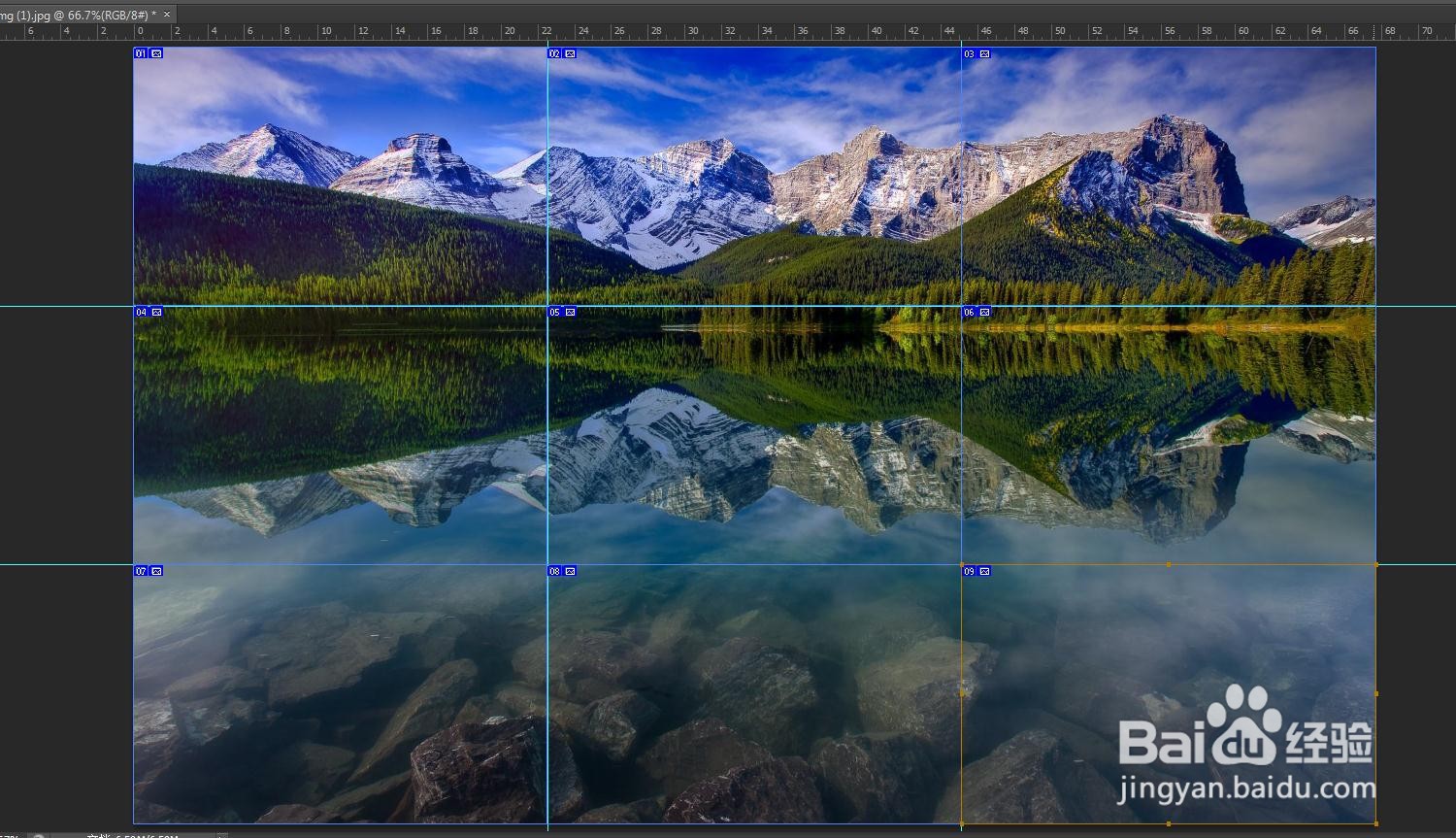This screenshot has height=838, width=1456.
Task: Click the slice number badge "09"
Action: [970, 571]
